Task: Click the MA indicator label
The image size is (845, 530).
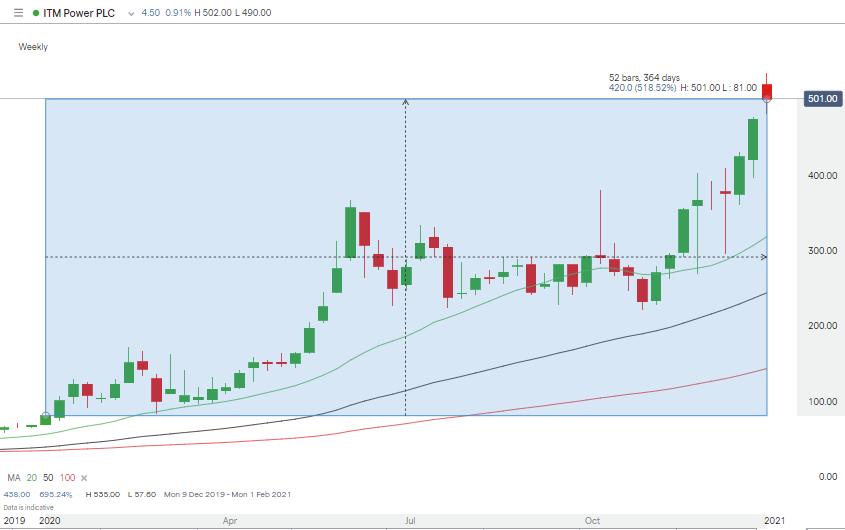Action: [x=13, y=478]
